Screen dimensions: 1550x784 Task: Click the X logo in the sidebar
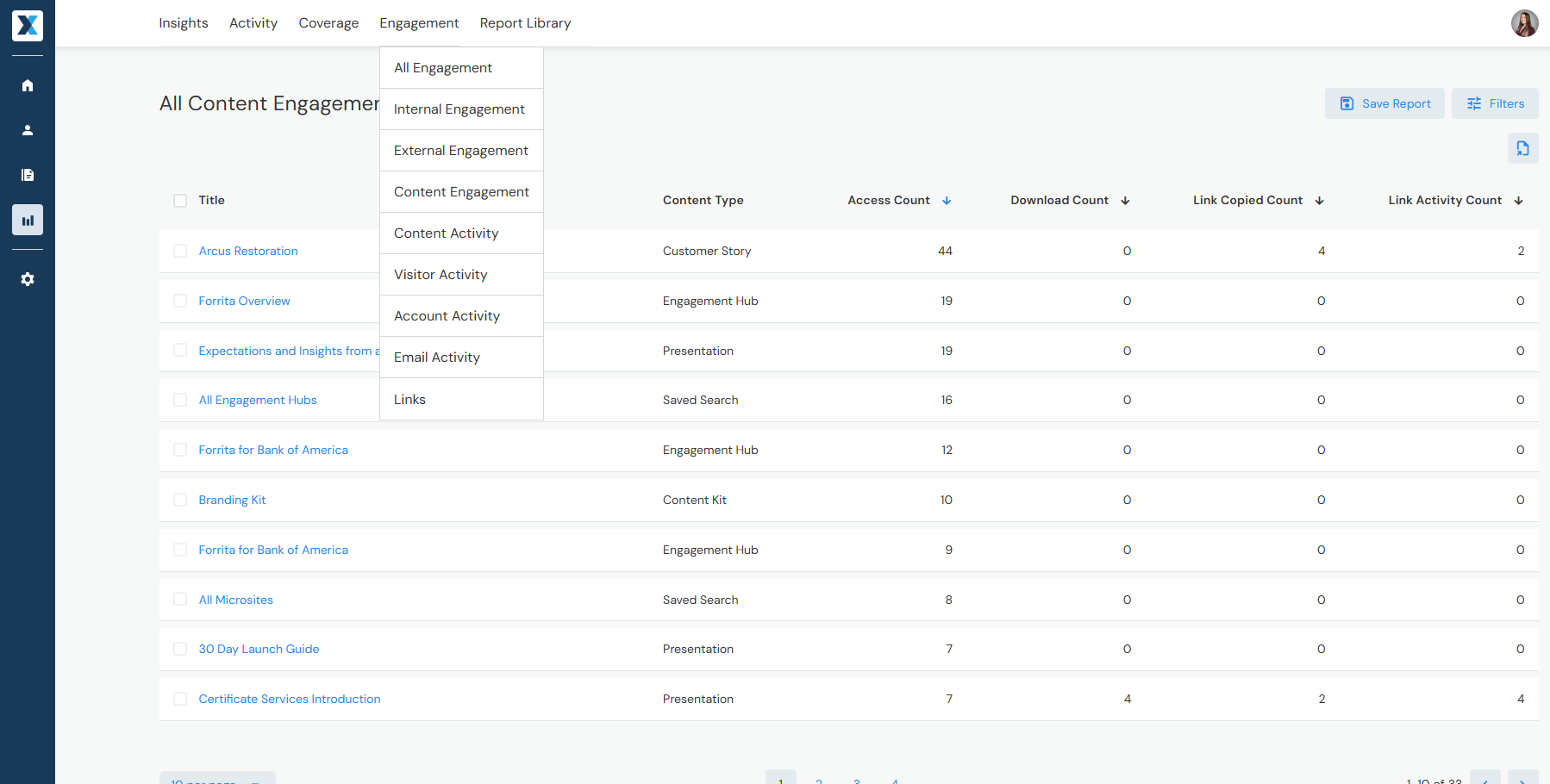click(x=28, y=26)
